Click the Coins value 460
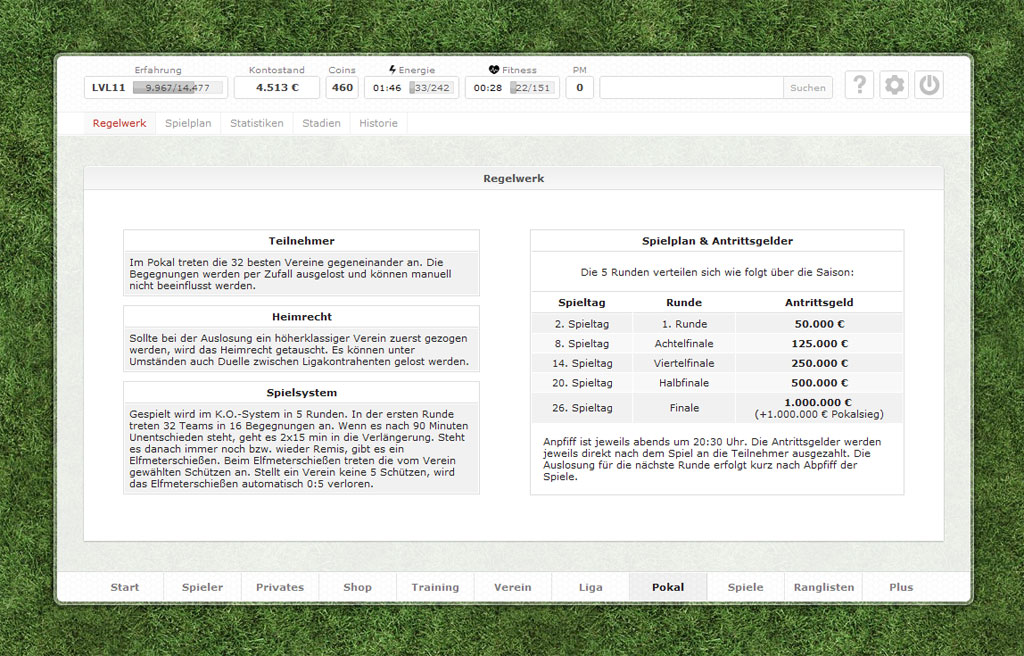The width and height of the screenshot is (1024, 656). tap(342, 88)
